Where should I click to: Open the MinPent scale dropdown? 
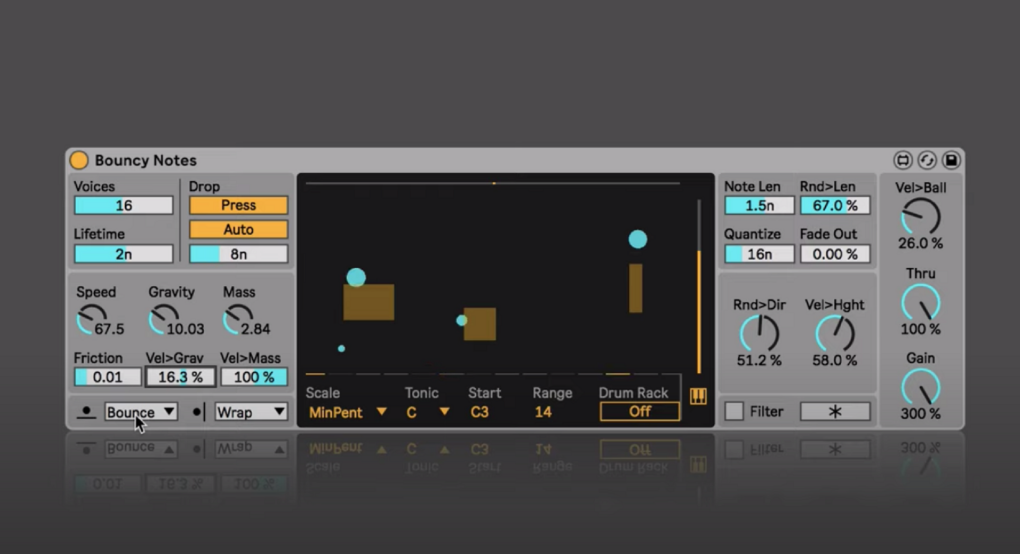point(347,412)
